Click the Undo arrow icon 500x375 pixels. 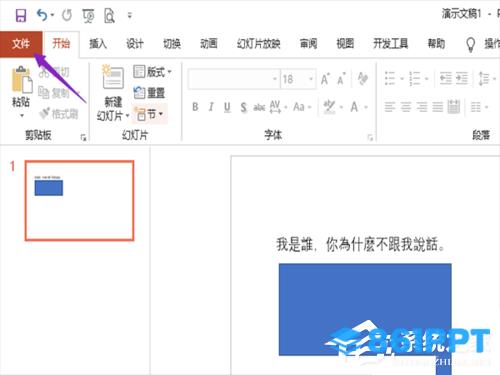click(42, 15)
